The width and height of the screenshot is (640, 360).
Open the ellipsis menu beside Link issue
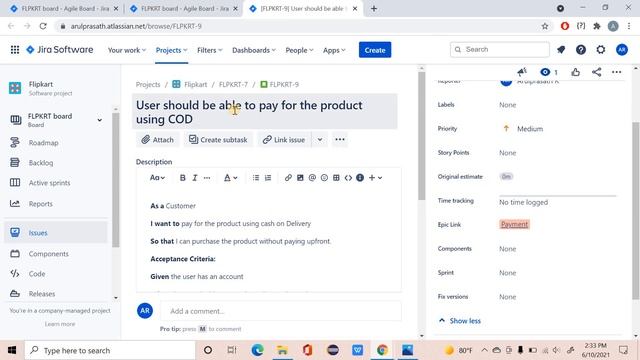340,140
